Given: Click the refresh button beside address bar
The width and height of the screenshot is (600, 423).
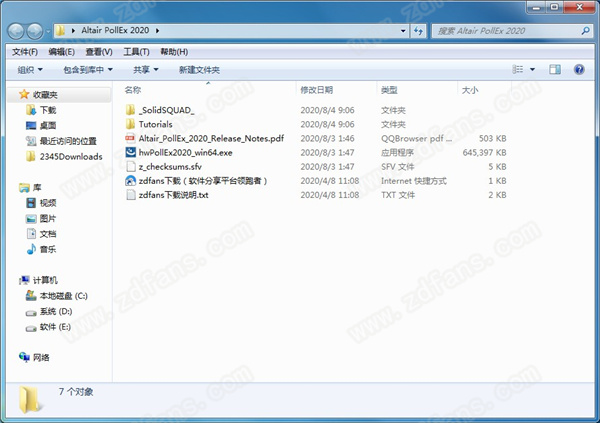Looking at the screenshot, I should coord(418,31).
